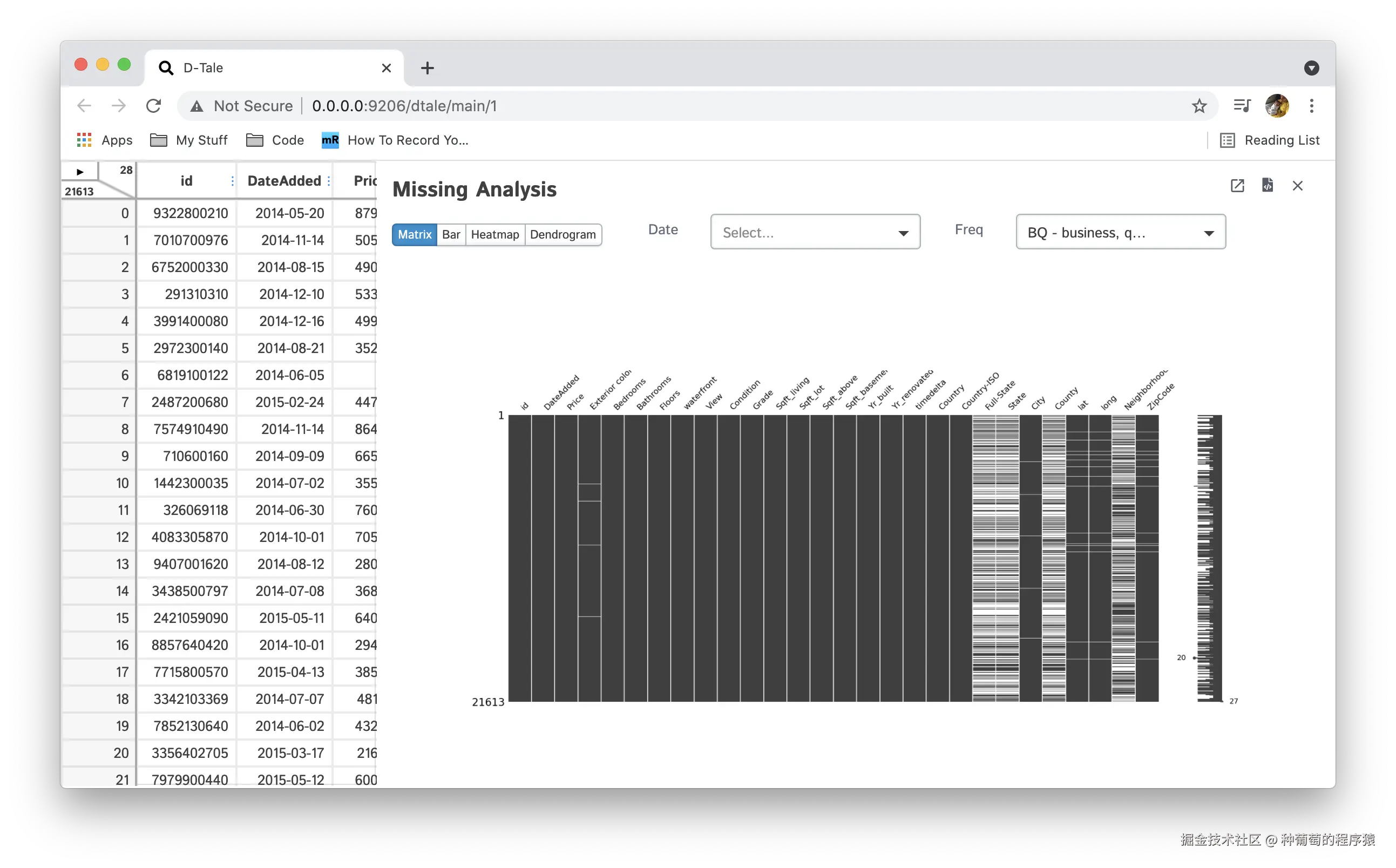Click the address bar URL
The height and width of the screenshot is (868, 1396).
[x=404, y=106]
